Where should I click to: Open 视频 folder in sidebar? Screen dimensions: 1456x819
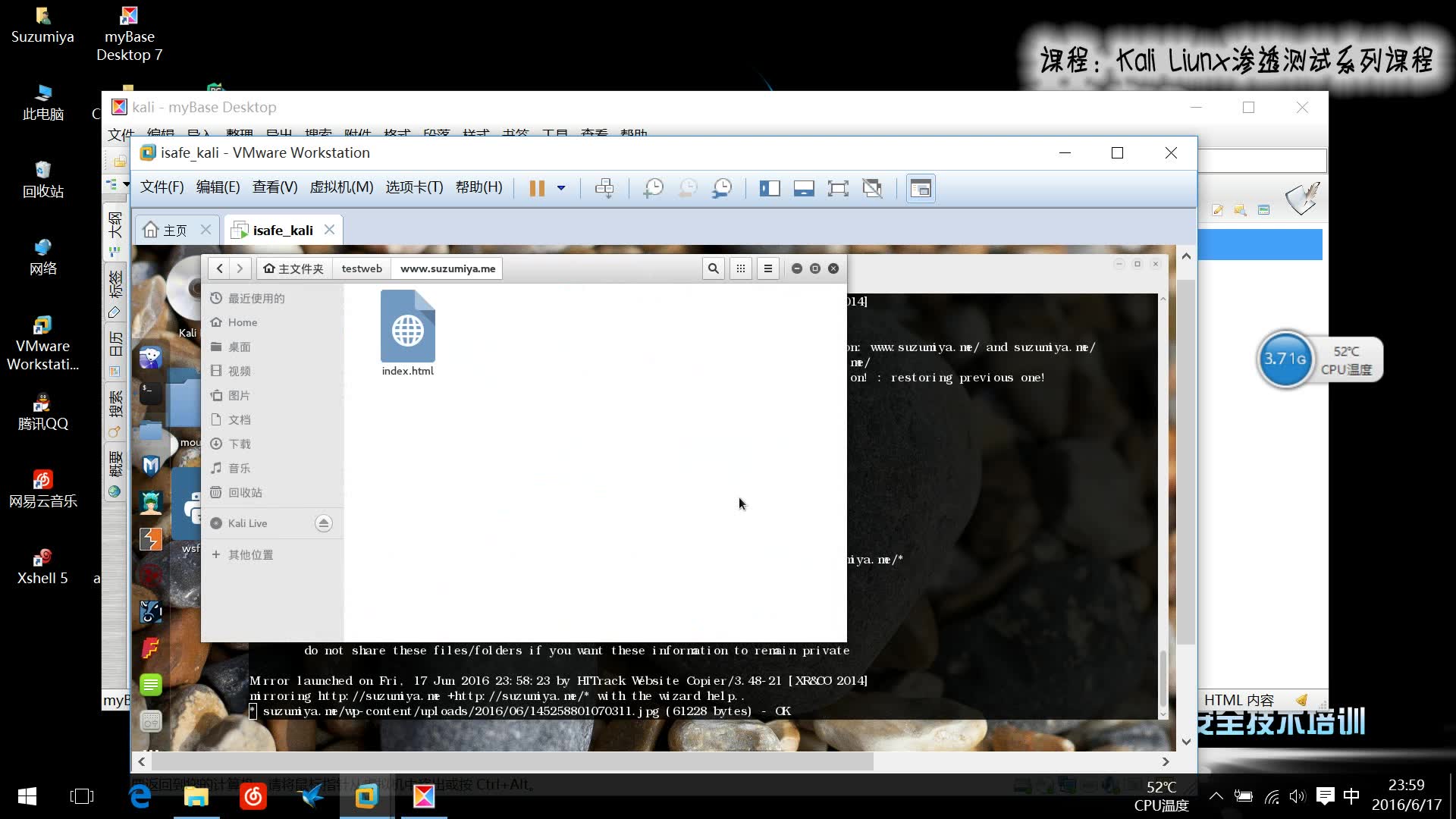(x=271, y=371)
